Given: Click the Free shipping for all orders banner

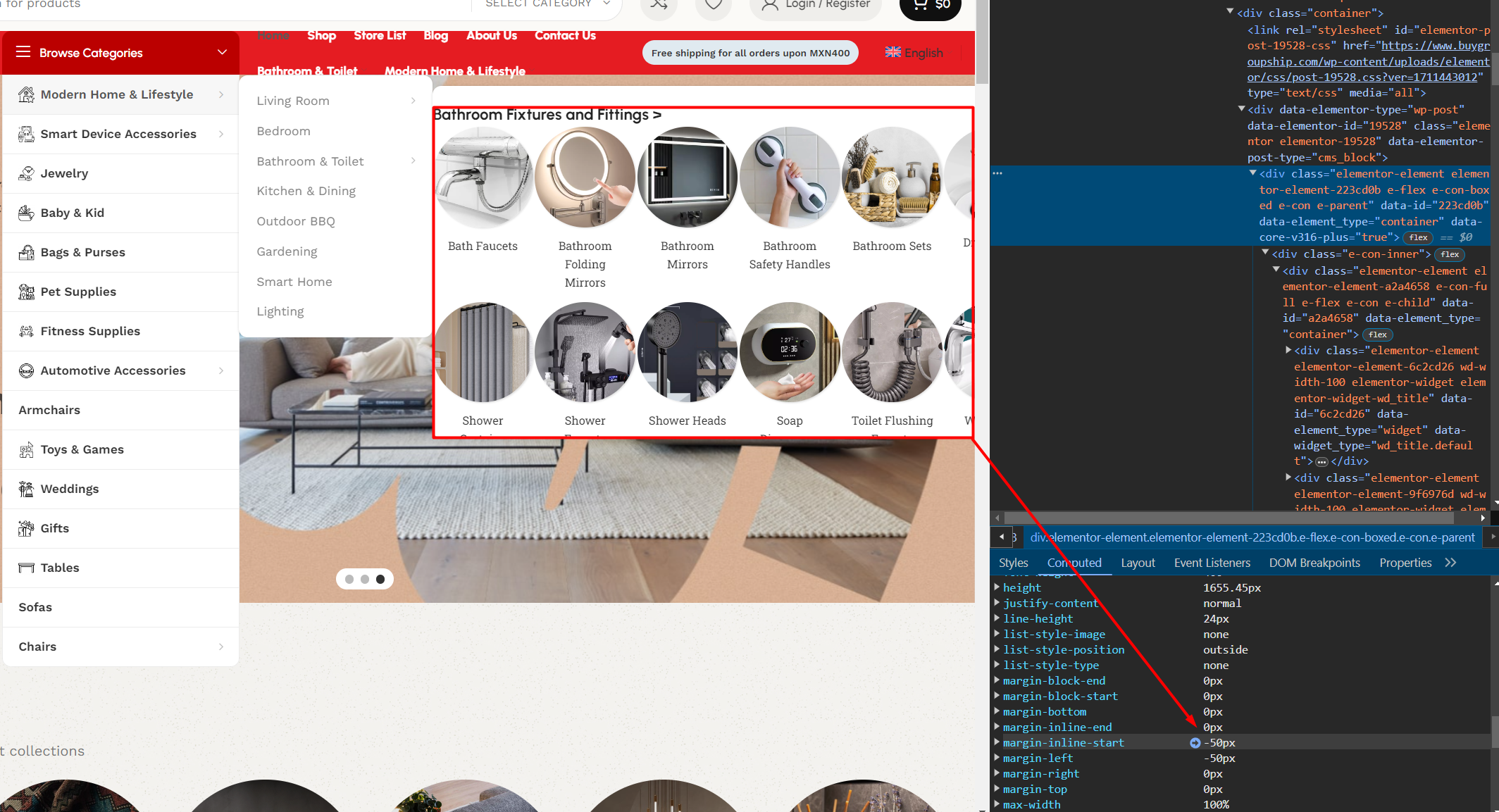Looking at the screenshot, I should pyautogui.click(x=750, y=53).
